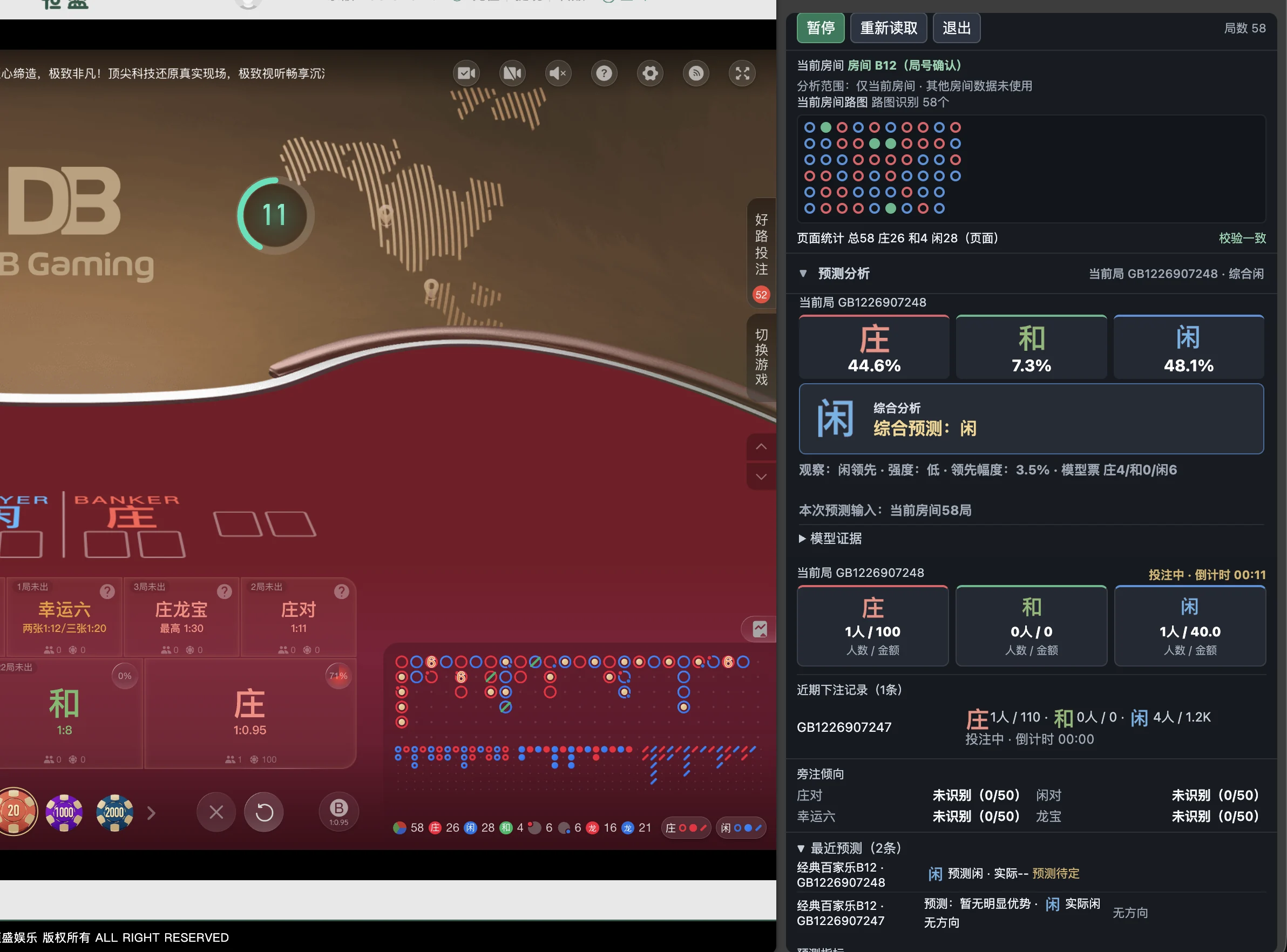Click the question mark on 庄对 card

click(x=341, y=591)
